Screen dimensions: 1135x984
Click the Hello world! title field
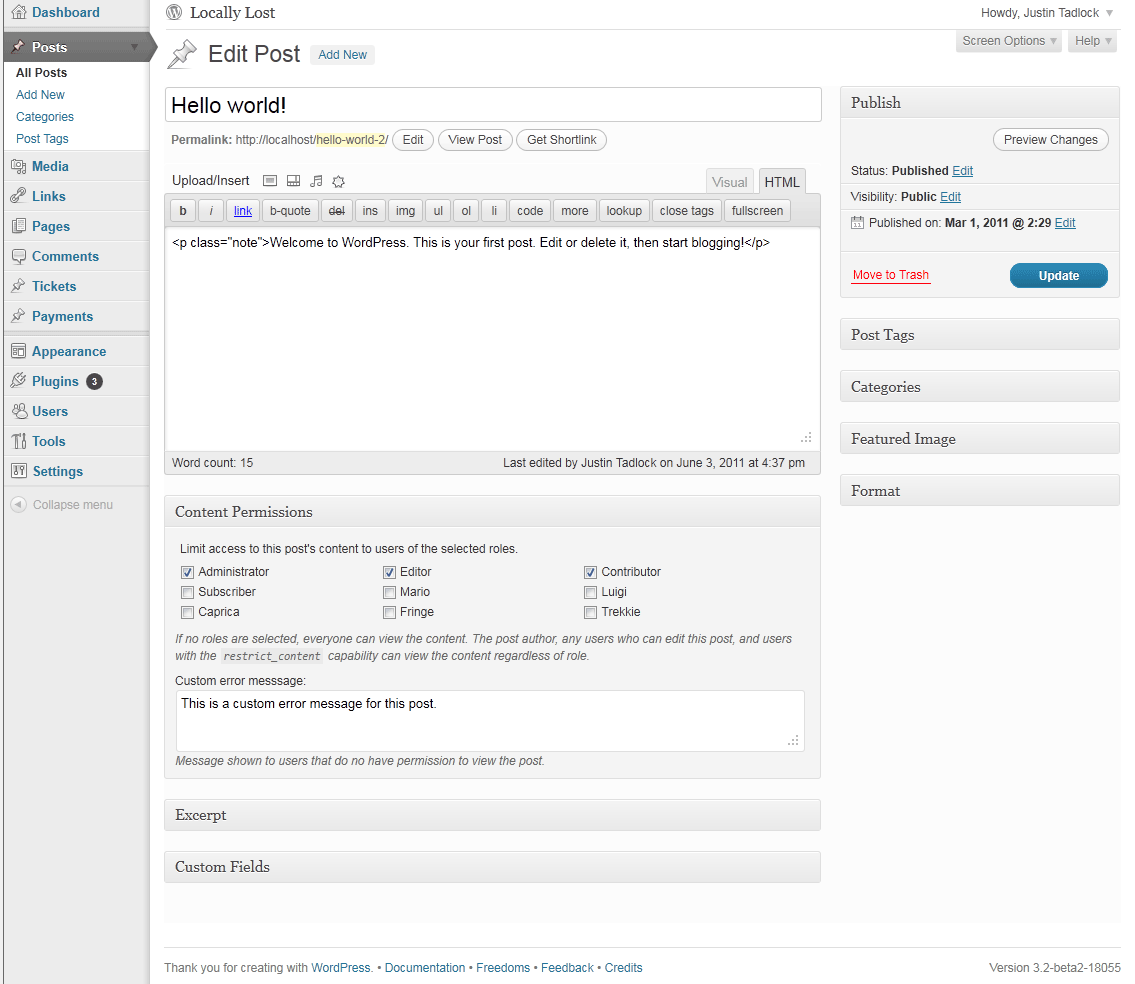(492, 105)
